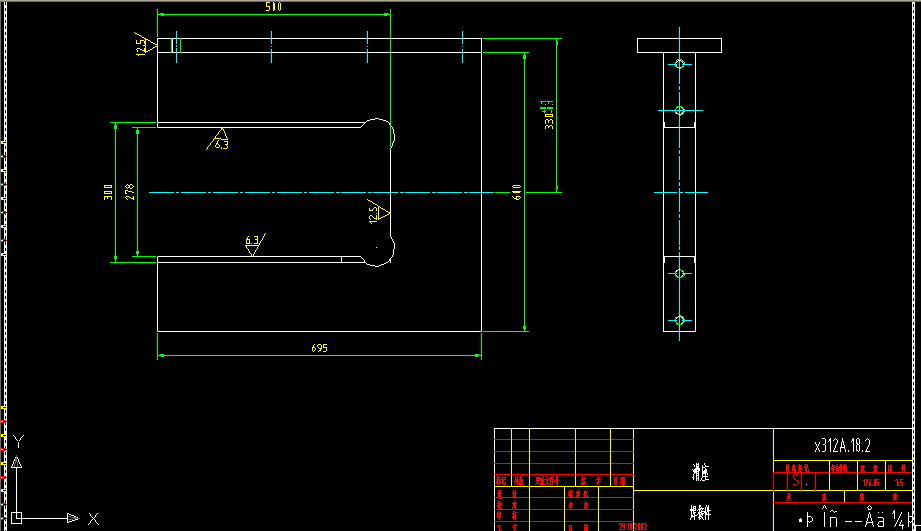Select the 12.5 roughness symbol near slot end

(378, 211)
